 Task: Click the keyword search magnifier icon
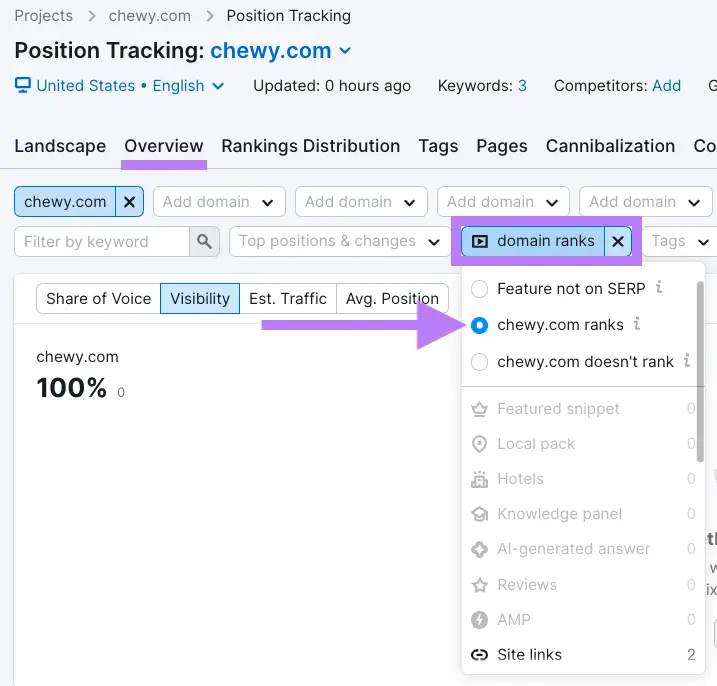coord(204,241)
